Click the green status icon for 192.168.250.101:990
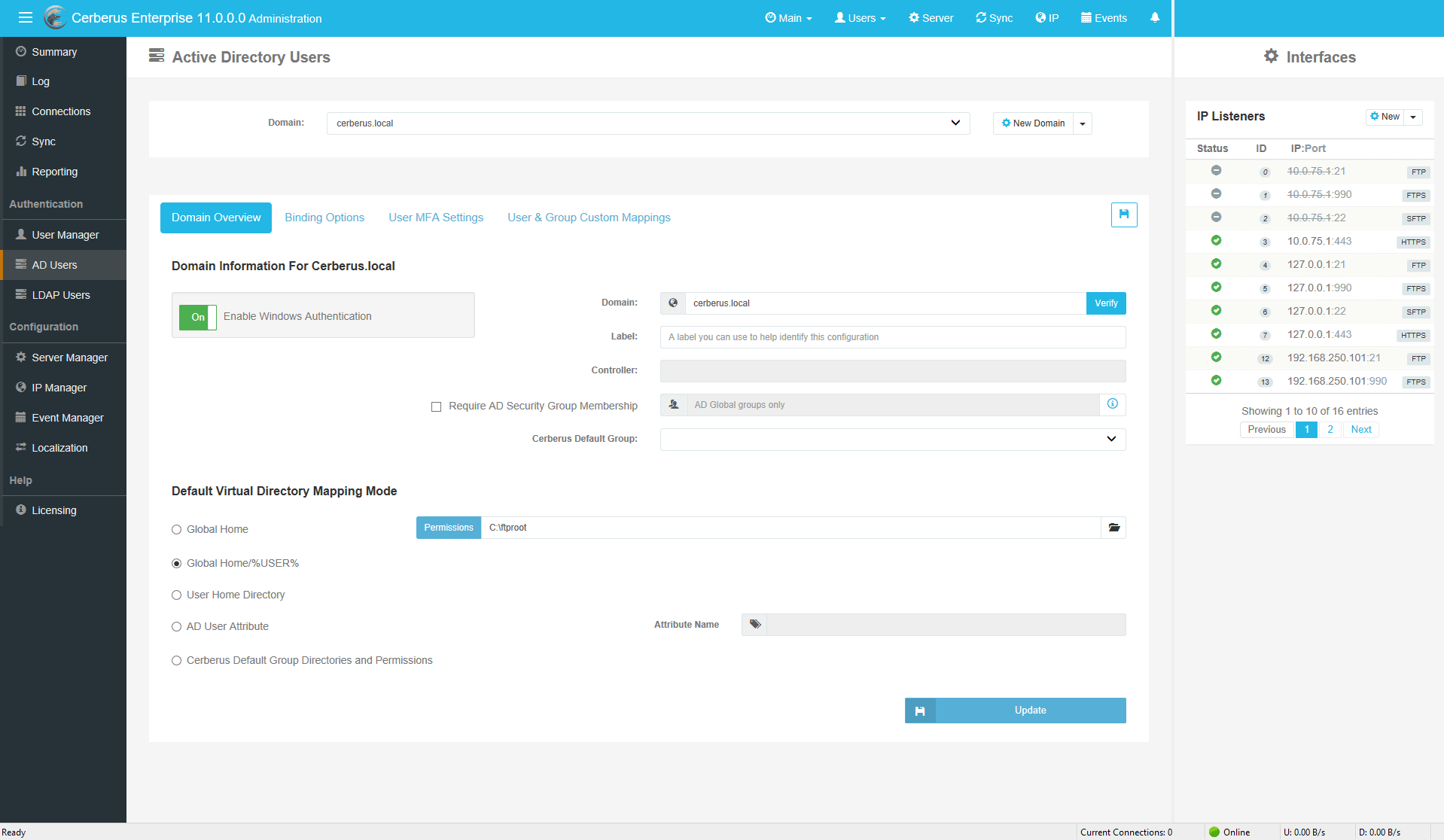Viewport: 1444px width, 840px height. click(1216, 381)
